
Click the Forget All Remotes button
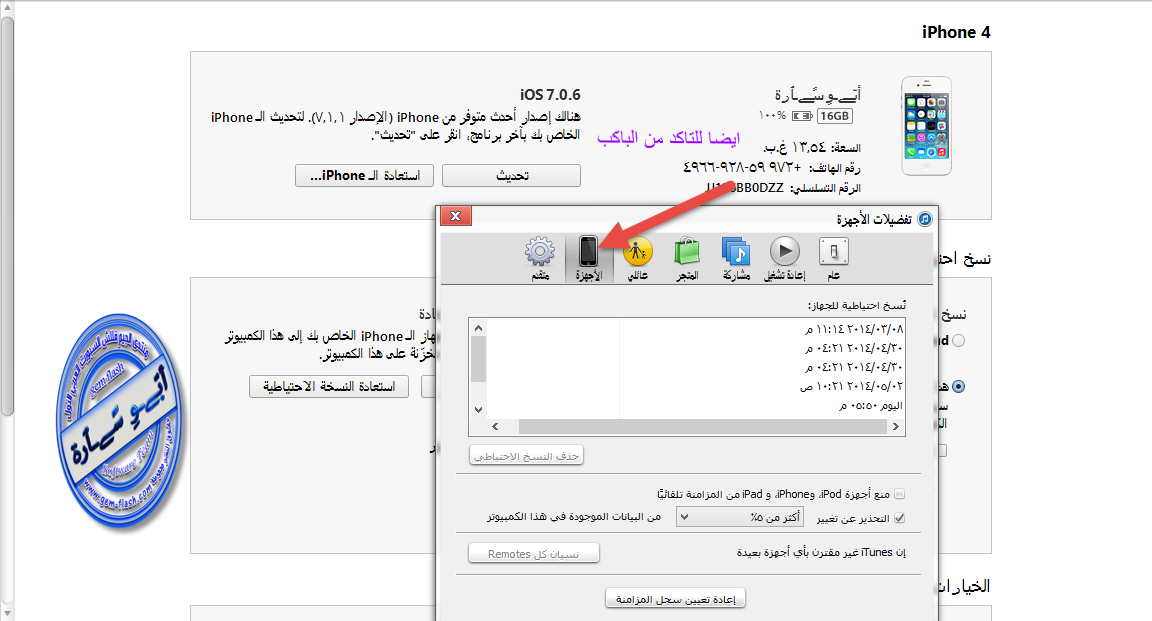tap(533, 554)
